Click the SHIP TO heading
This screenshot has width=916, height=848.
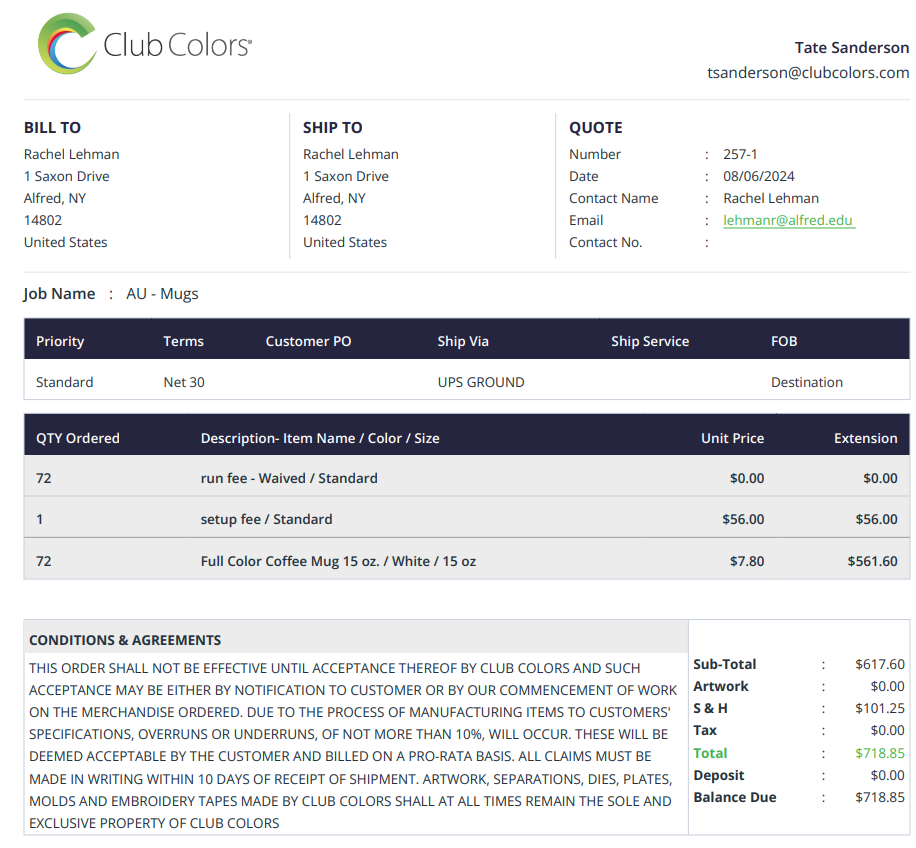(332, 127)
